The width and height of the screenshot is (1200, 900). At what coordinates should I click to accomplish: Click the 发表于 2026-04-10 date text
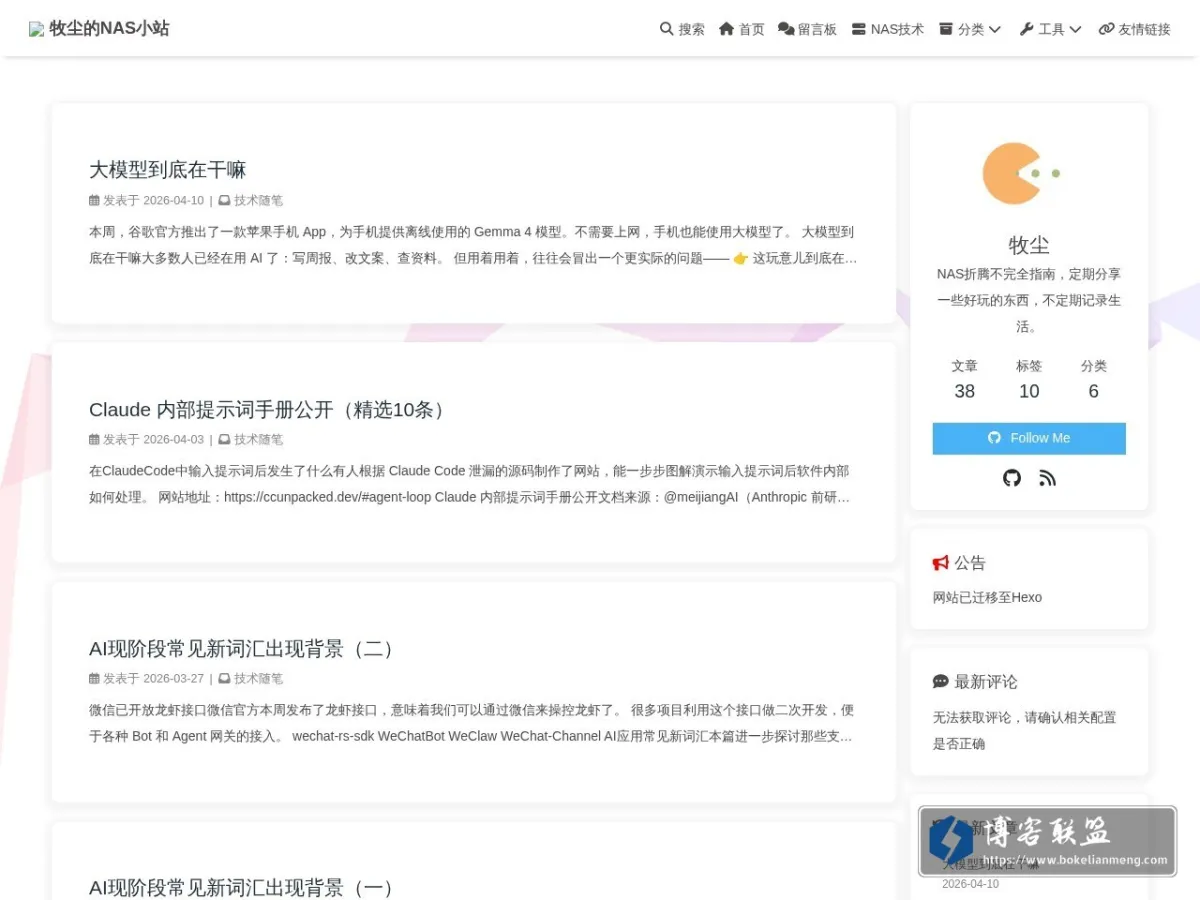(153, 200)
